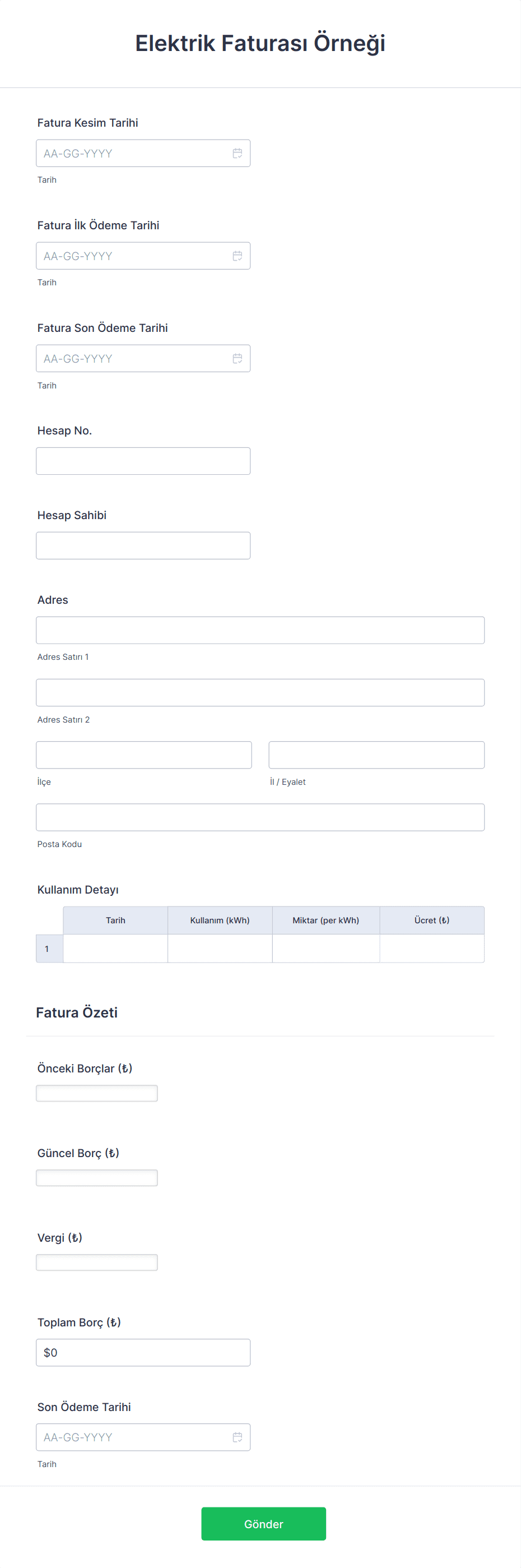The height and width of the screenshot is (1568, 521).
Task: Focus the Güncel Borç (₺) field
Action: [97, 1178]
